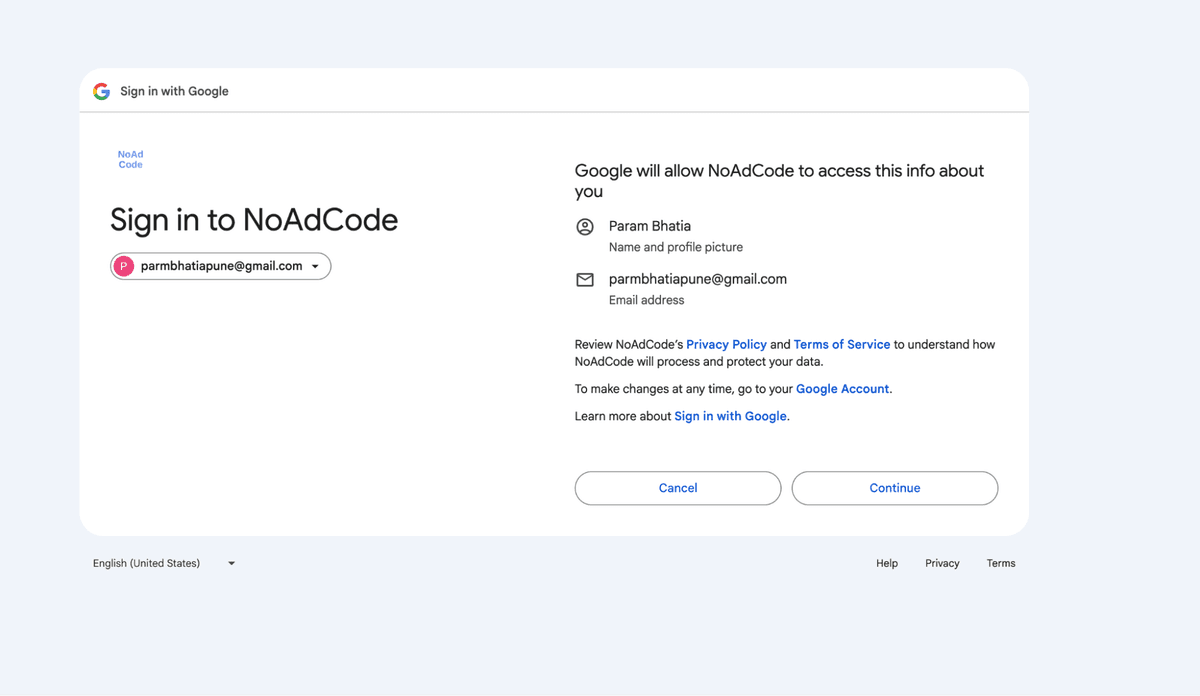Go to your Google Account

click(842, 388)
